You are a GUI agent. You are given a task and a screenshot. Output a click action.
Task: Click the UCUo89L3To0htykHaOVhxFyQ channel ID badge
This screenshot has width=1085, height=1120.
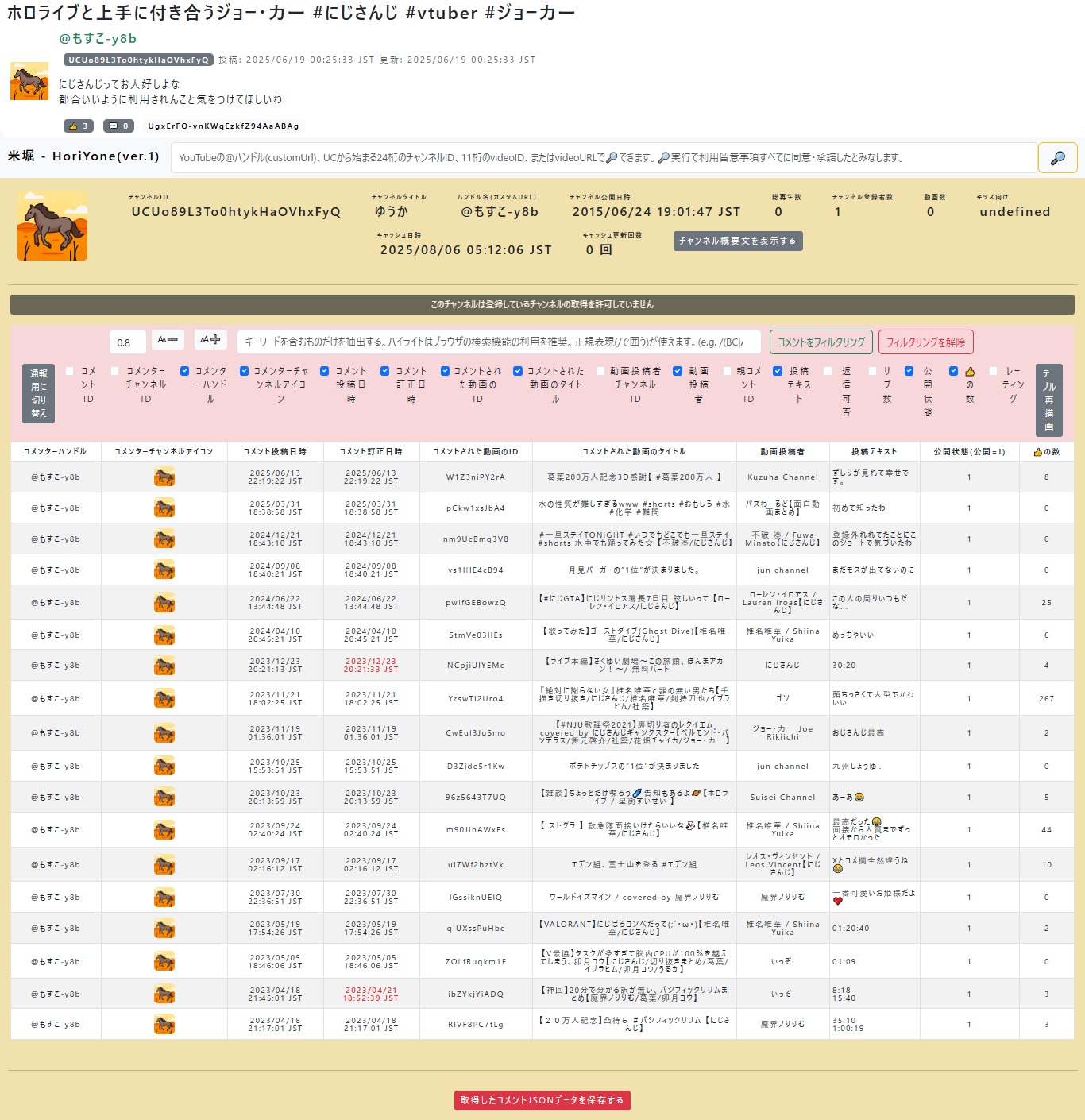click(138, 60)
